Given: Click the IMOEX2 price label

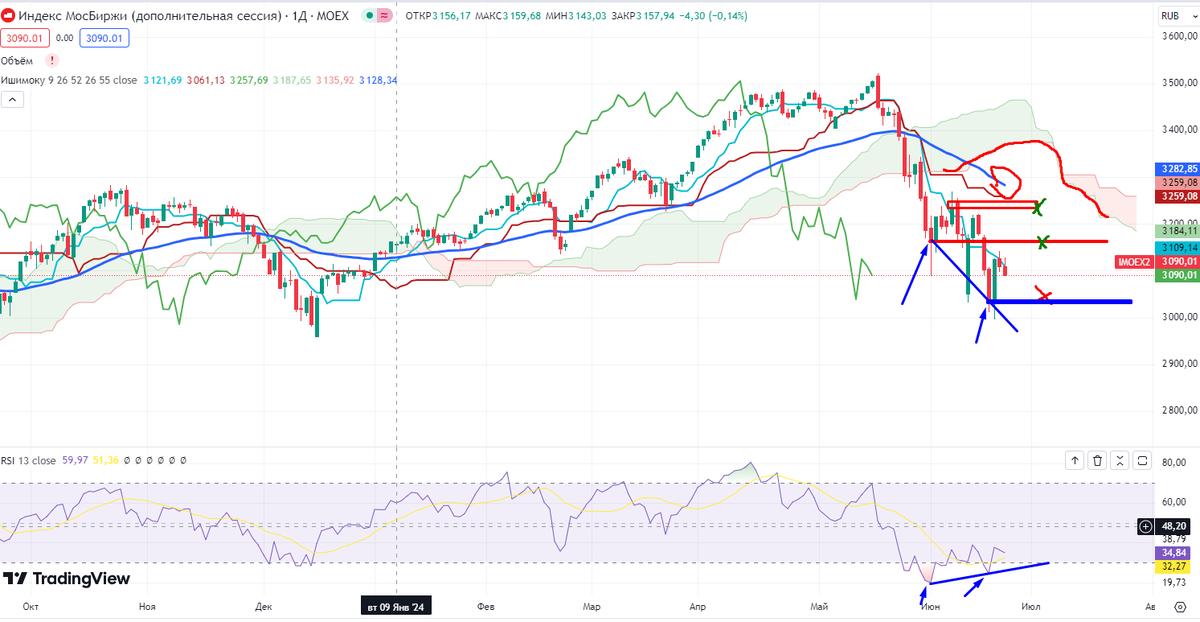Looking at the screenshot, I should pos(1134,262).
